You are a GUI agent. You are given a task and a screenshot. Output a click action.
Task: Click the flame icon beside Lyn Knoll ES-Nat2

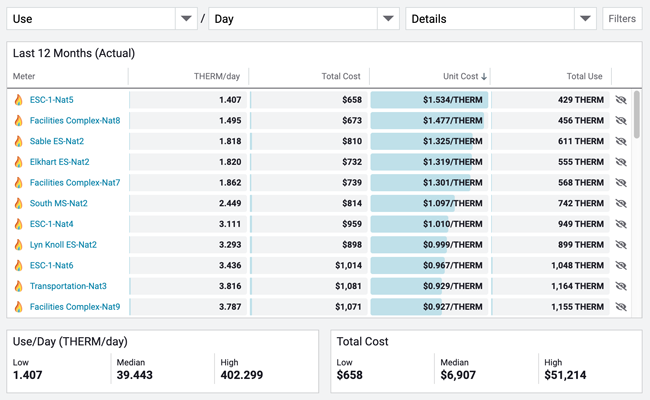pyautogui.click(x=18, y=244)
